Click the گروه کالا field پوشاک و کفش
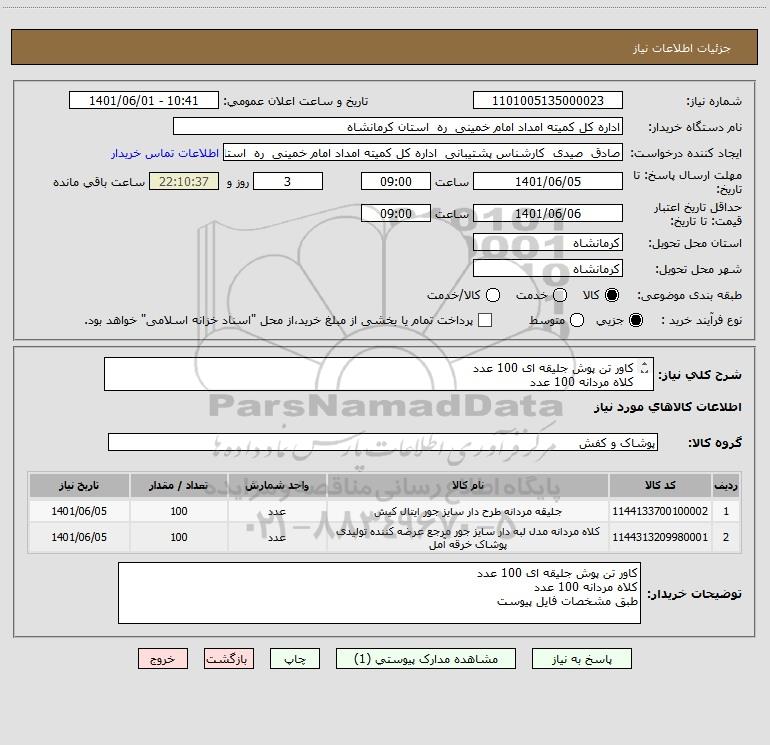 pos(383,442)
